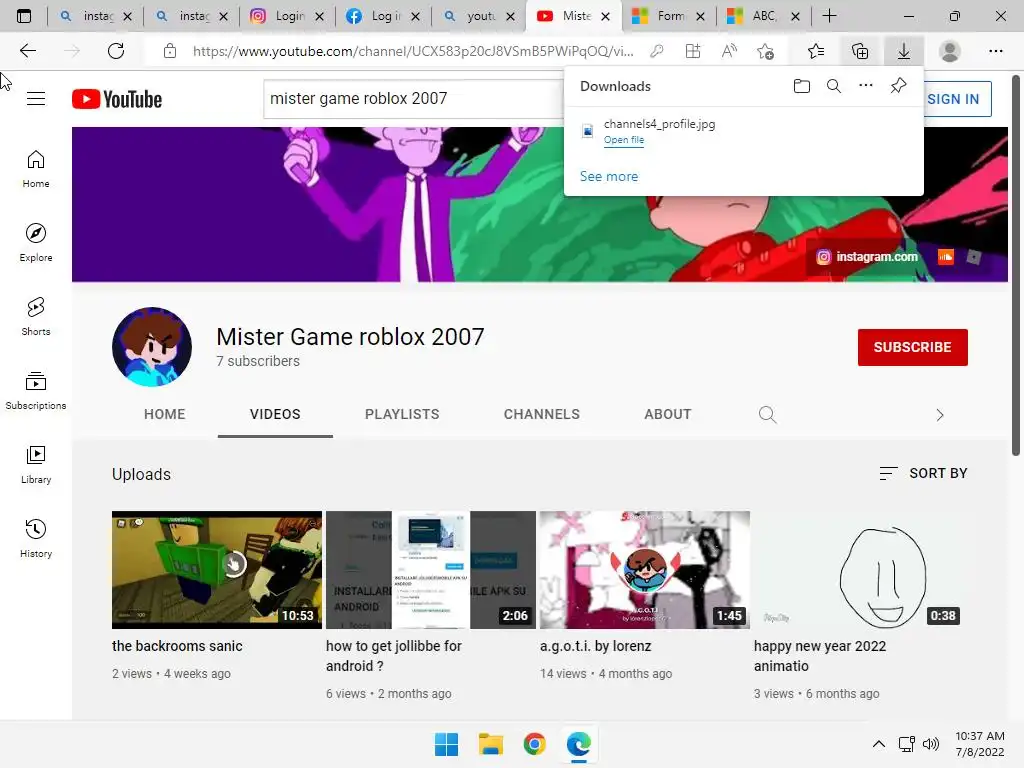Open the ABOUT channel tab
1024x768 pixels.
(667, 414)
